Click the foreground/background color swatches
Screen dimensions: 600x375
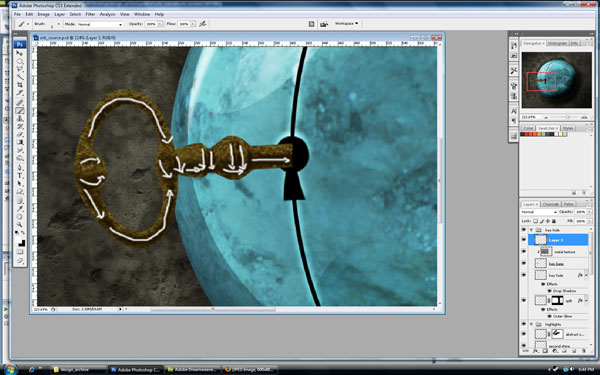click(20, 242)
